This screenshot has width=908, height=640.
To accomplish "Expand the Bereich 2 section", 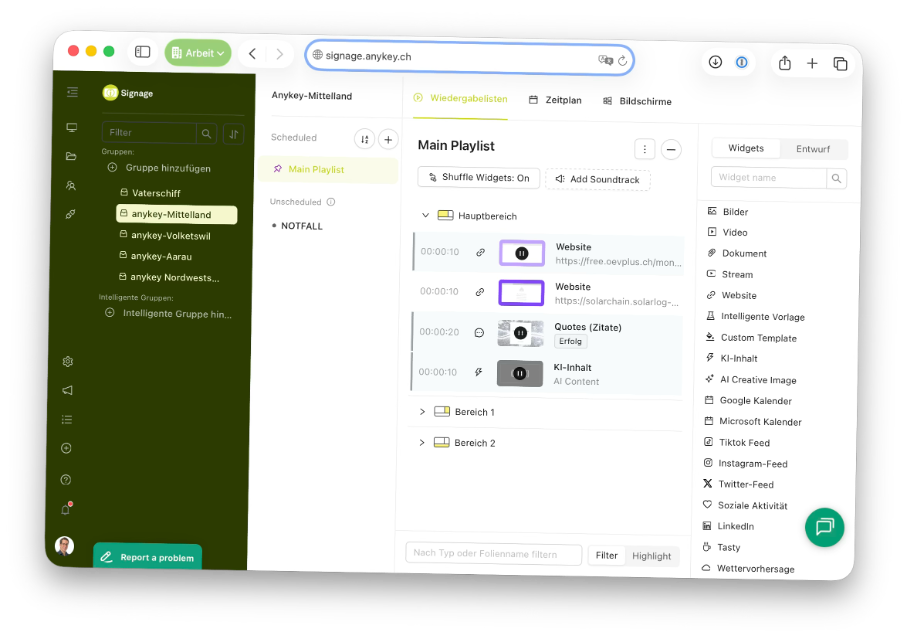I will (x=422, y=442).
